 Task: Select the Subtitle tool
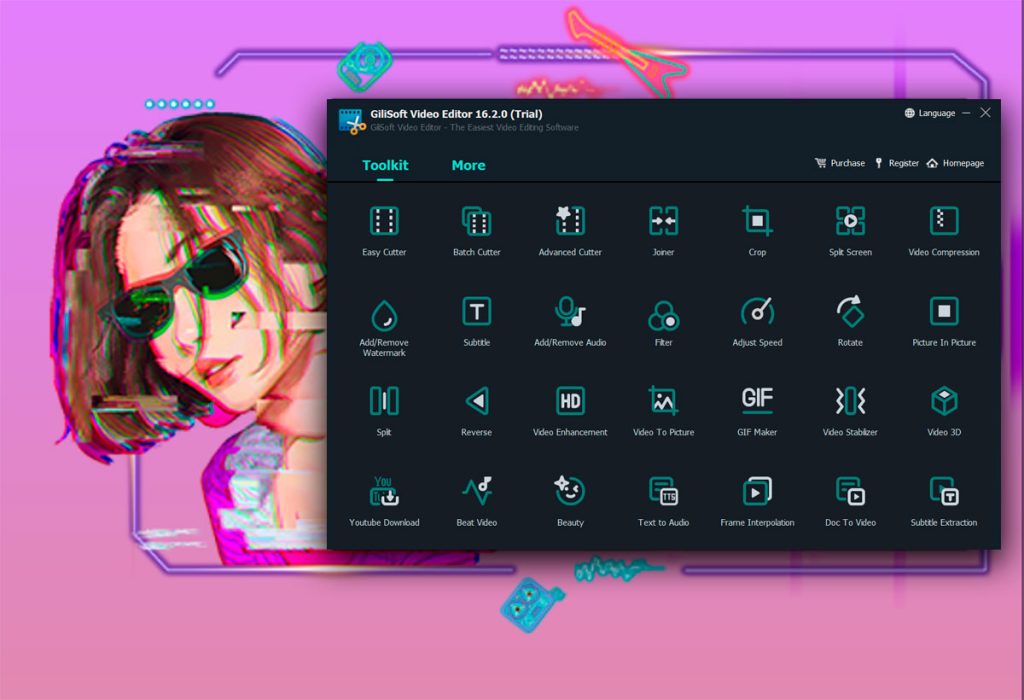[477, 321]
